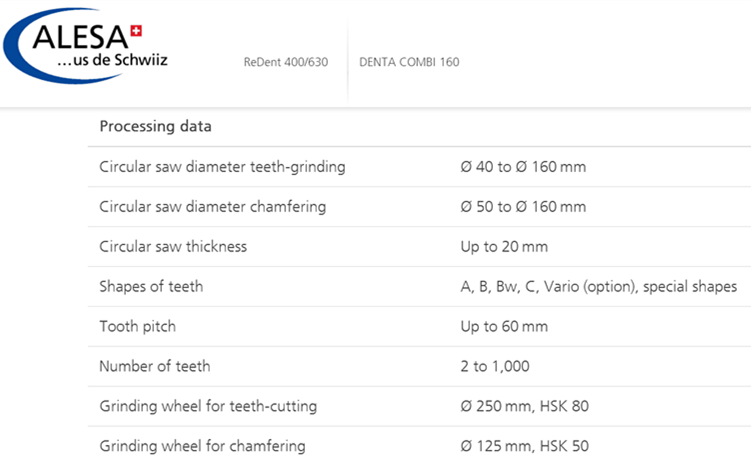Image resolution: width=751 pixels, height=469 pixels.
Task: Click the Vario (option) shapes value
Action: click(599, 286)
